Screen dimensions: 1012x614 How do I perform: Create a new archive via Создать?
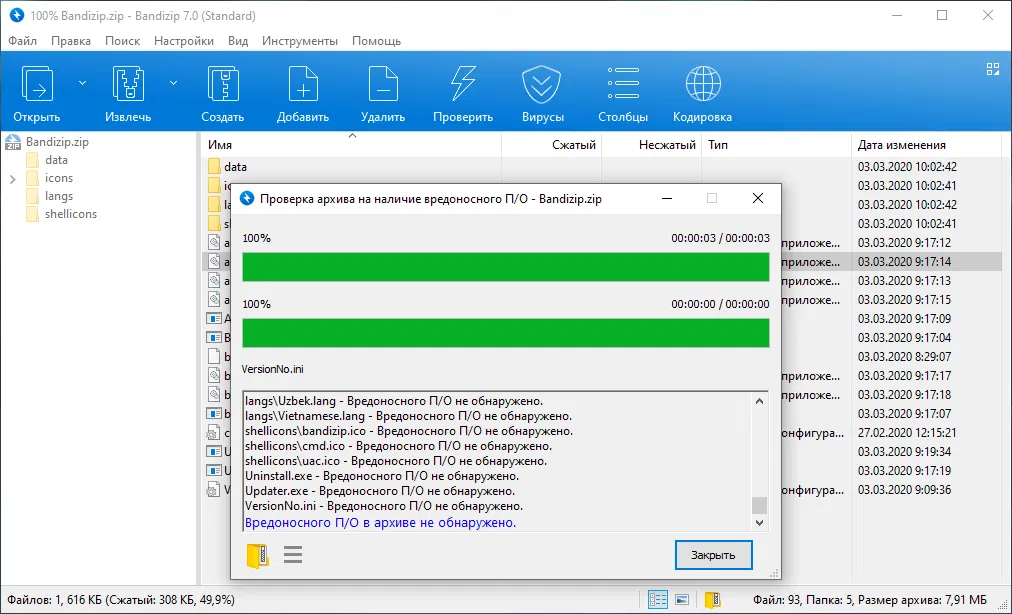pyautogui.click(x=223, y=84)
